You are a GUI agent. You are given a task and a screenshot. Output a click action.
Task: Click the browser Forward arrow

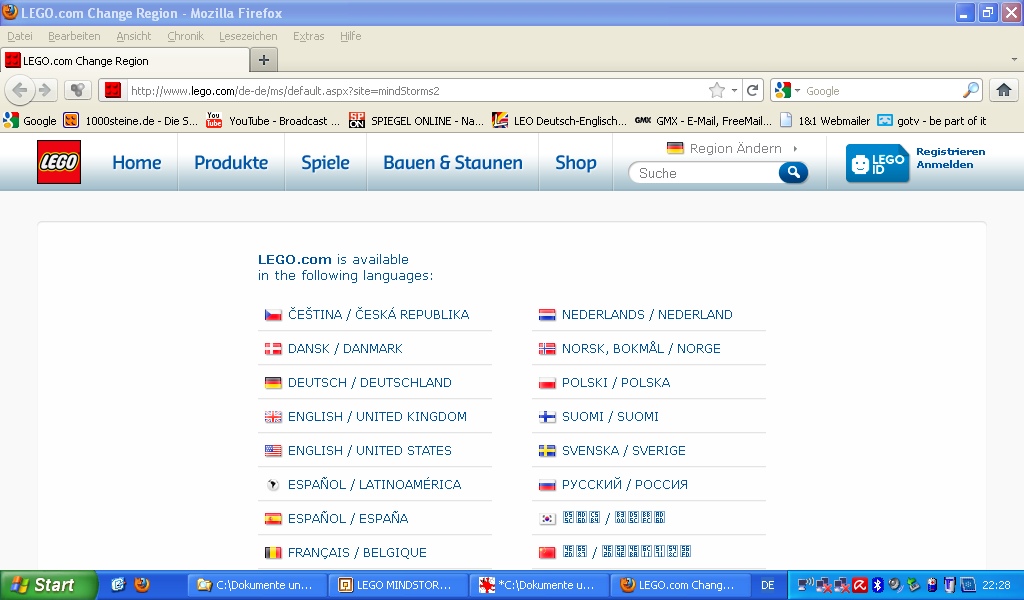[44, 90]
